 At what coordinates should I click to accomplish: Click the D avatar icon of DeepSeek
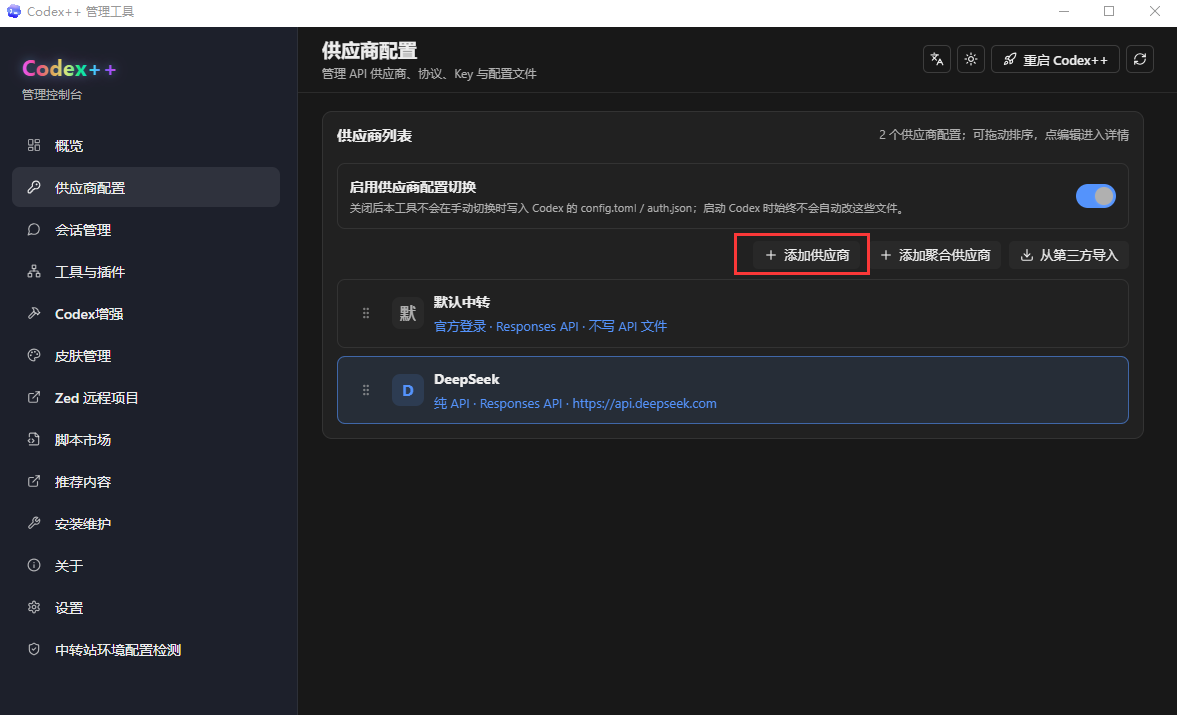point(408,390)
